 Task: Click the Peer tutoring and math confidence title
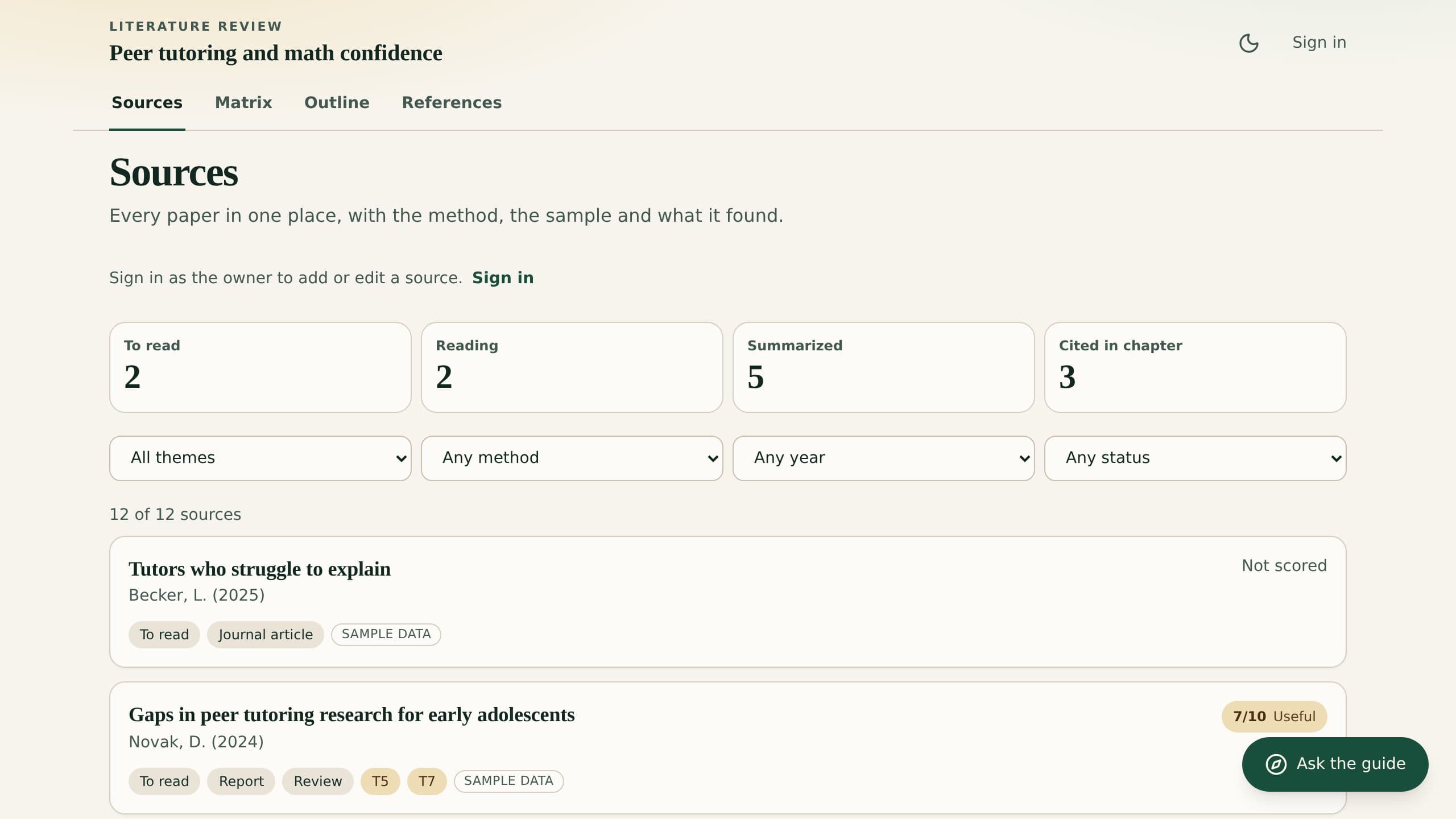point(276,53)
